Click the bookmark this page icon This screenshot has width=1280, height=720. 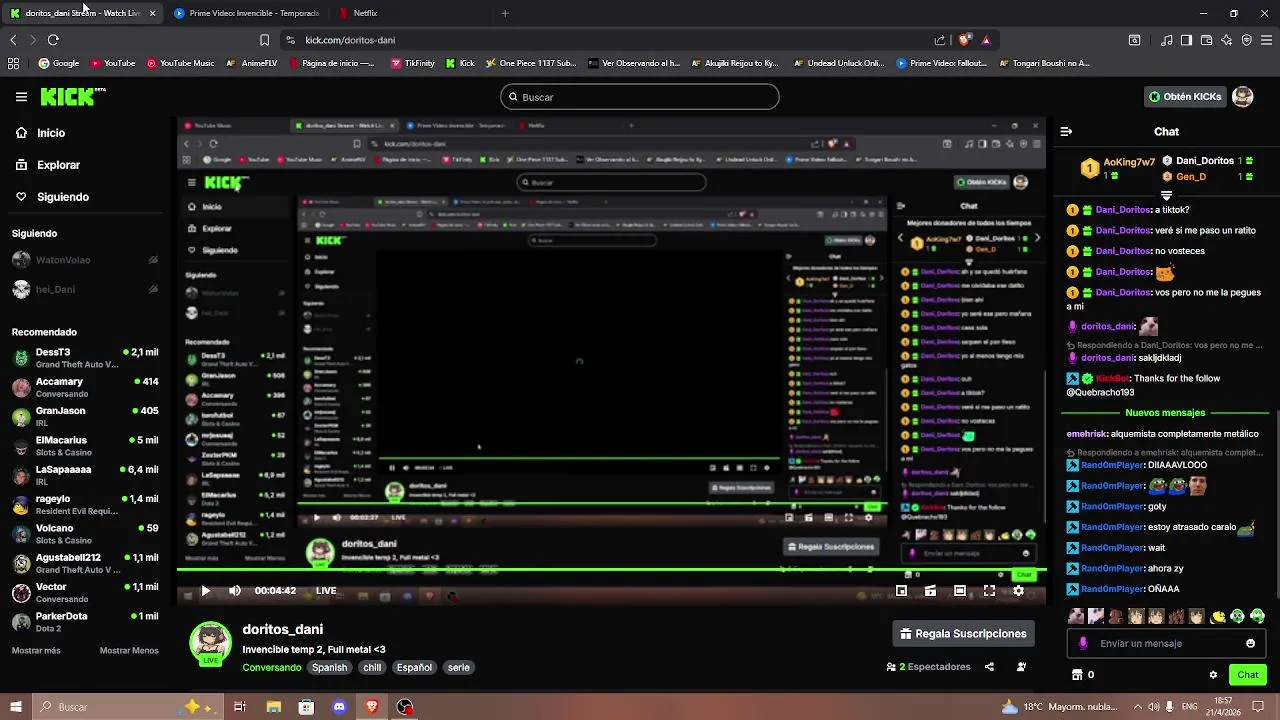coord(264,40)
